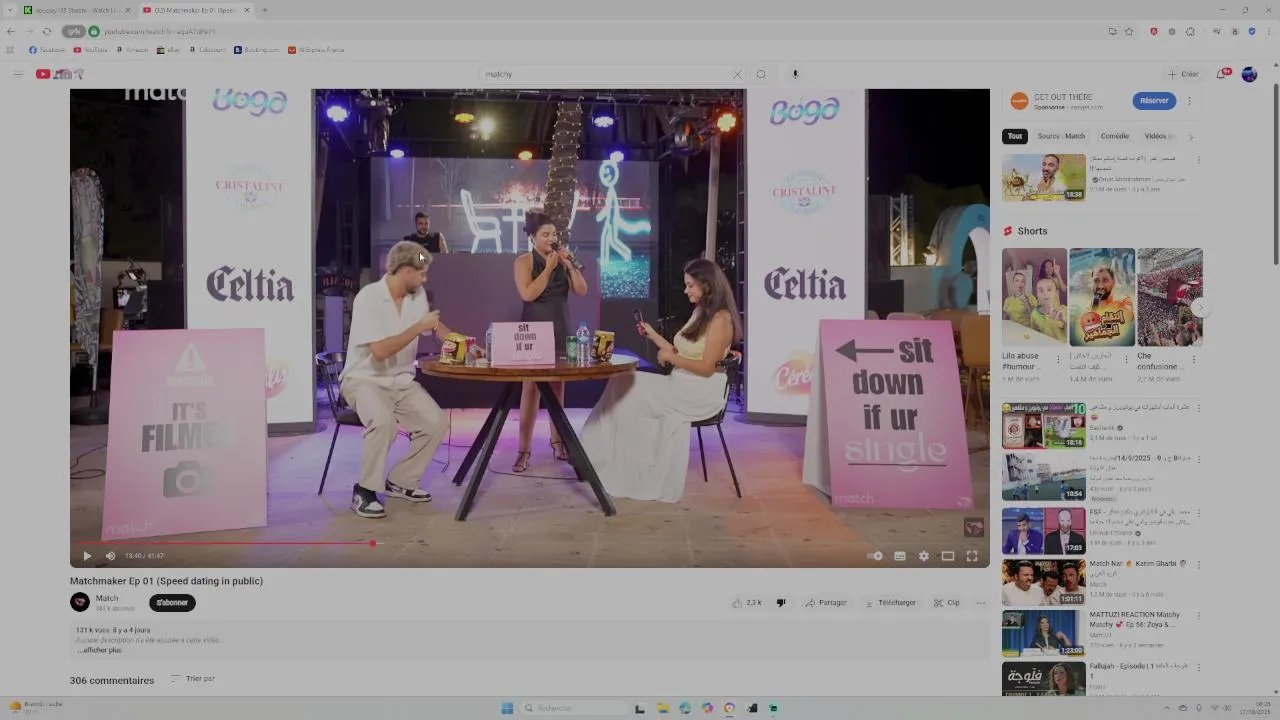Open options for the 18:16 video
1280x720 pixels.
coord(1199,410)
